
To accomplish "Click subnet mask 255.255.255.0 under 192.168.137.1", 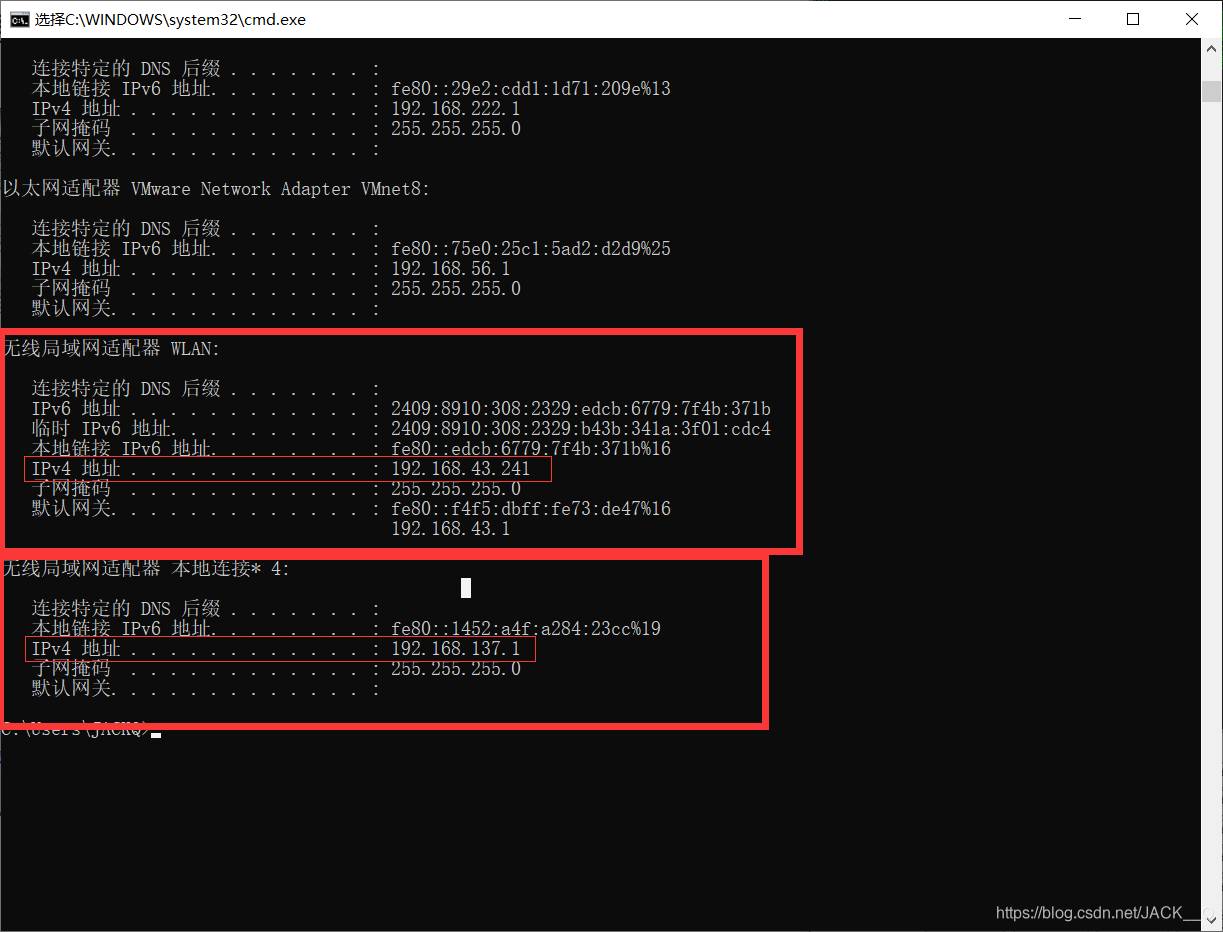I will (456, 669).
